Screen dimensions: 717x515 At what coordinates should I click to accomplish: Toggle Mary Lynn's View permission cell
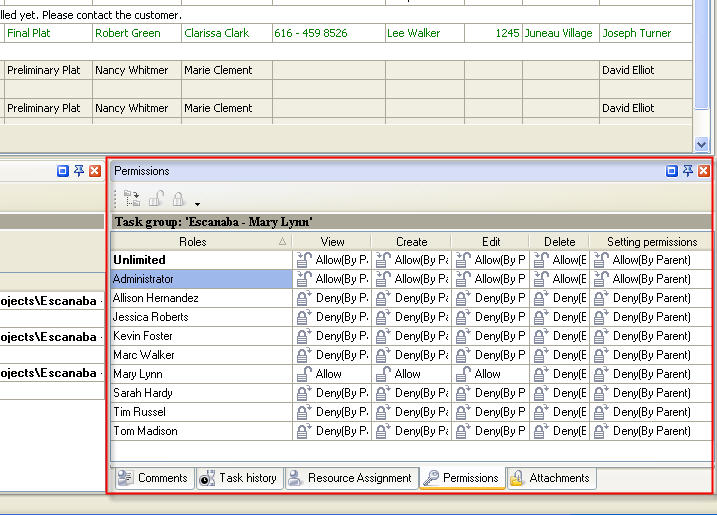[331, 374]
